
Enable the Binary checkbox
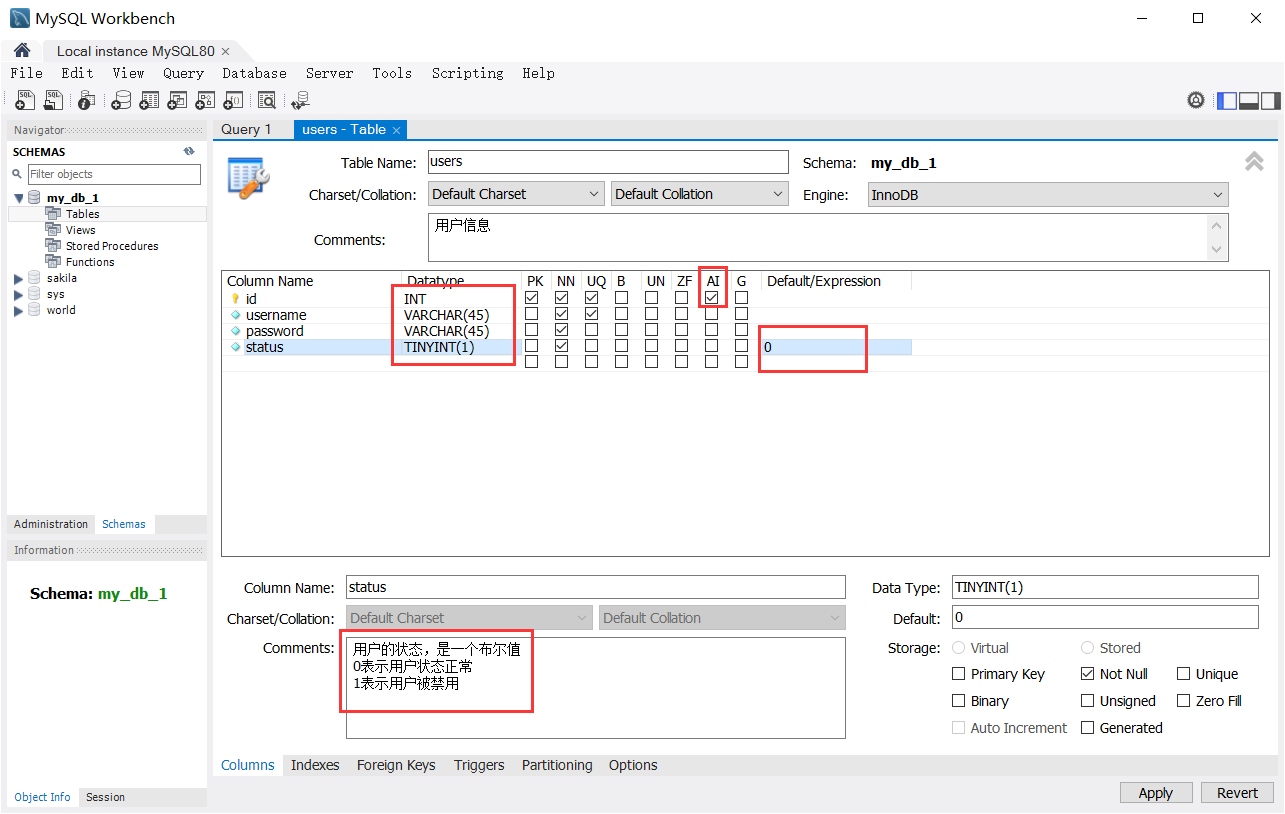[959, 701]
